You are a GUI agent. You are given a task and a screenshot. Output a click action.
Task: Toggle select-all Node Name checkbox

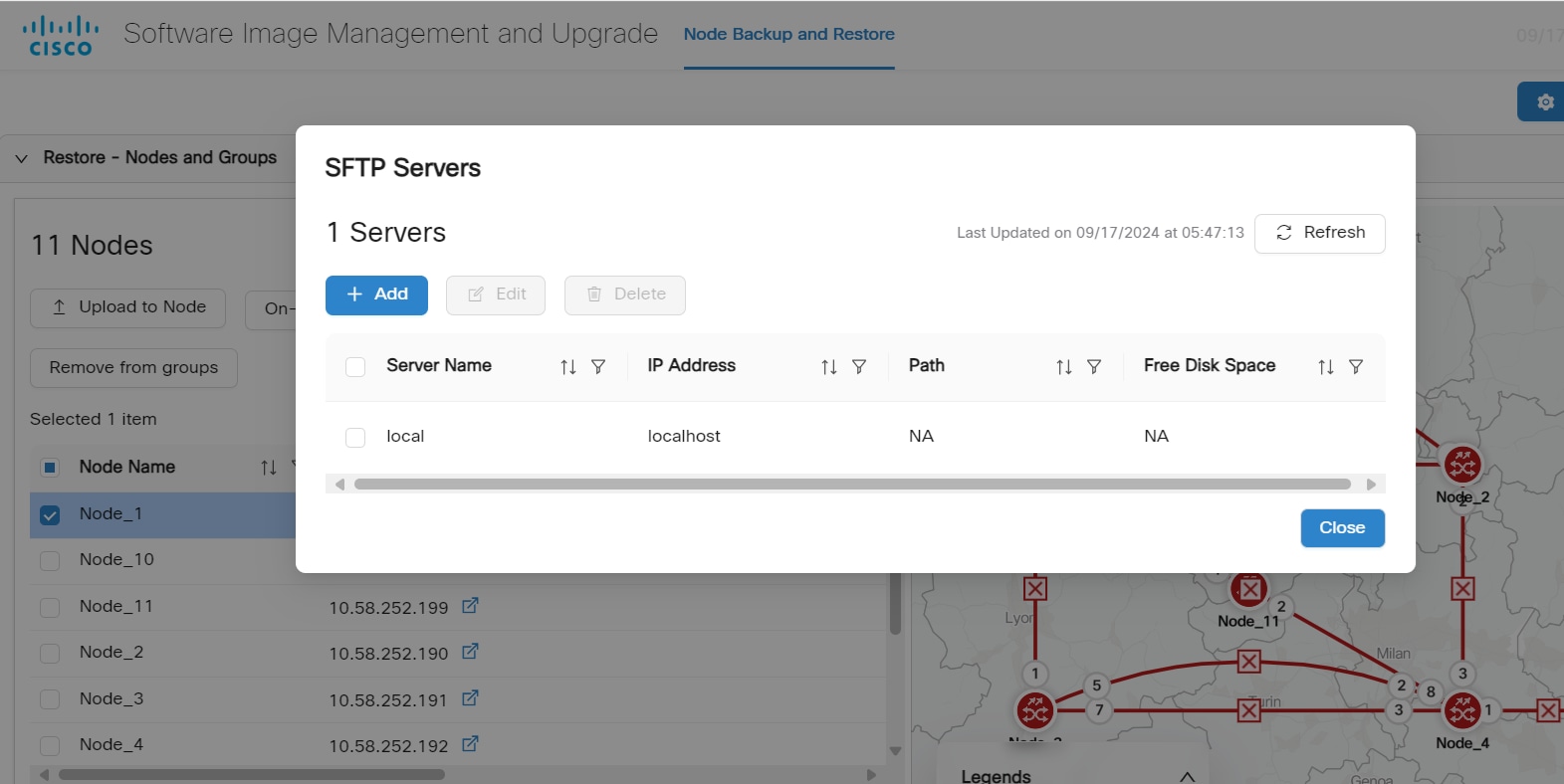tap(50, 468)
